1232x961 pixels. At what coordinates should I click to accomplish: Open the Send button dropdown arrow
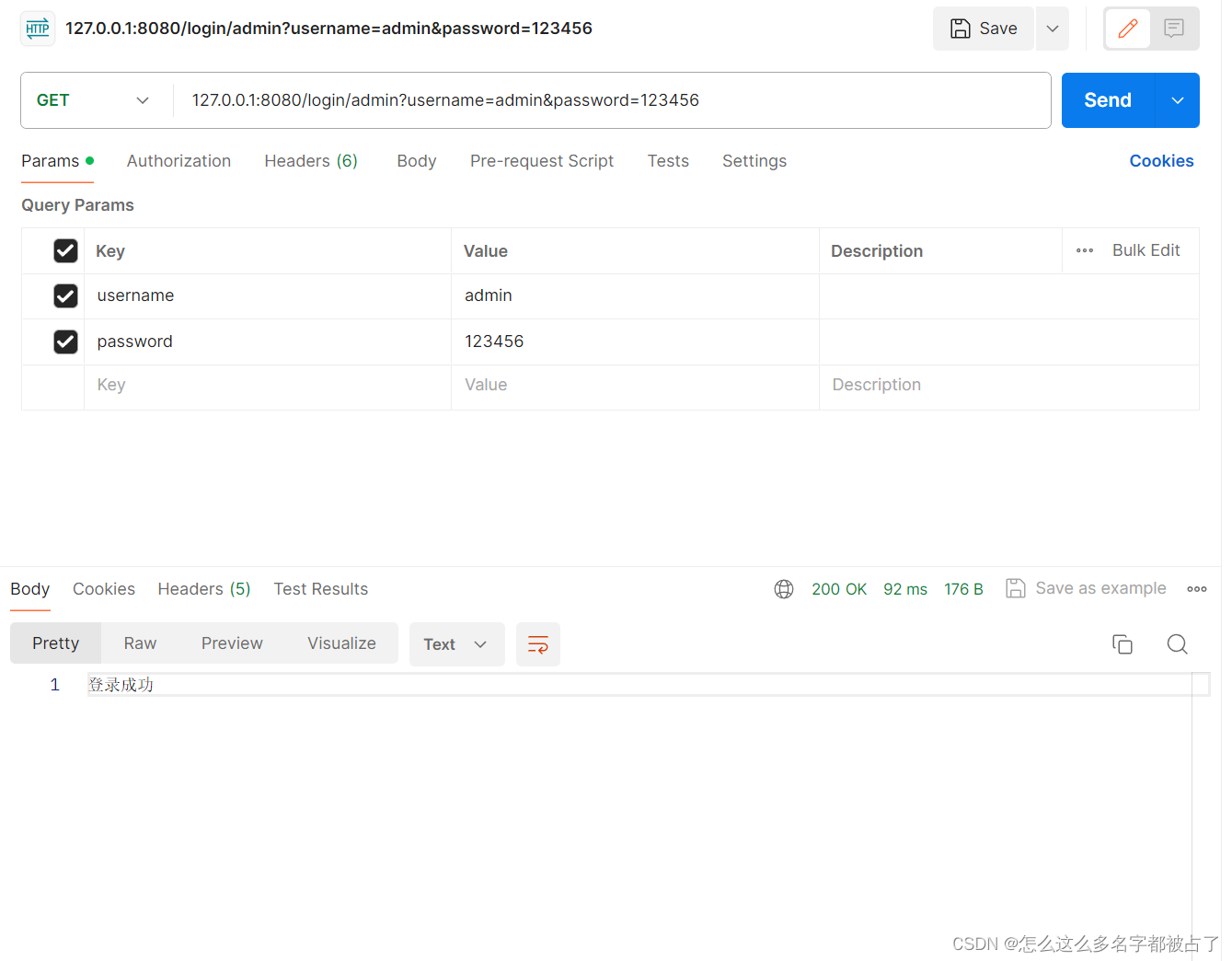coord(1178,99)
